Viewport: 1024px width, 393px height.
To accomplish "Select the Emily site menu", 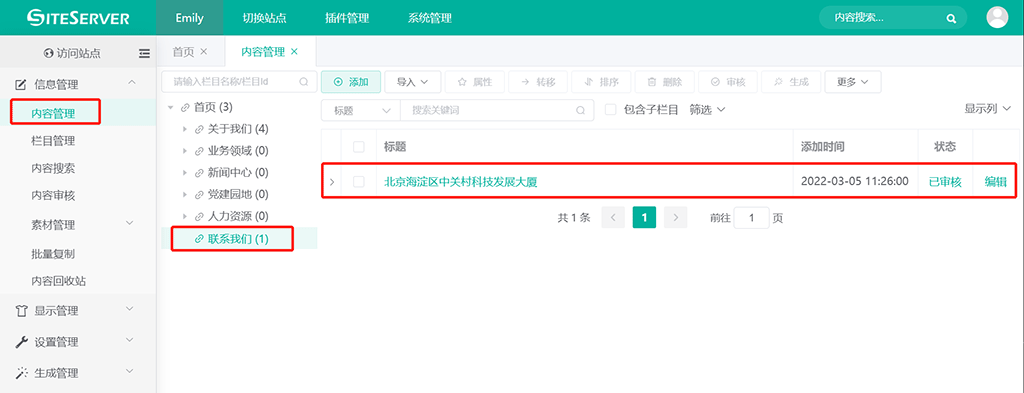I will (189, 18).
